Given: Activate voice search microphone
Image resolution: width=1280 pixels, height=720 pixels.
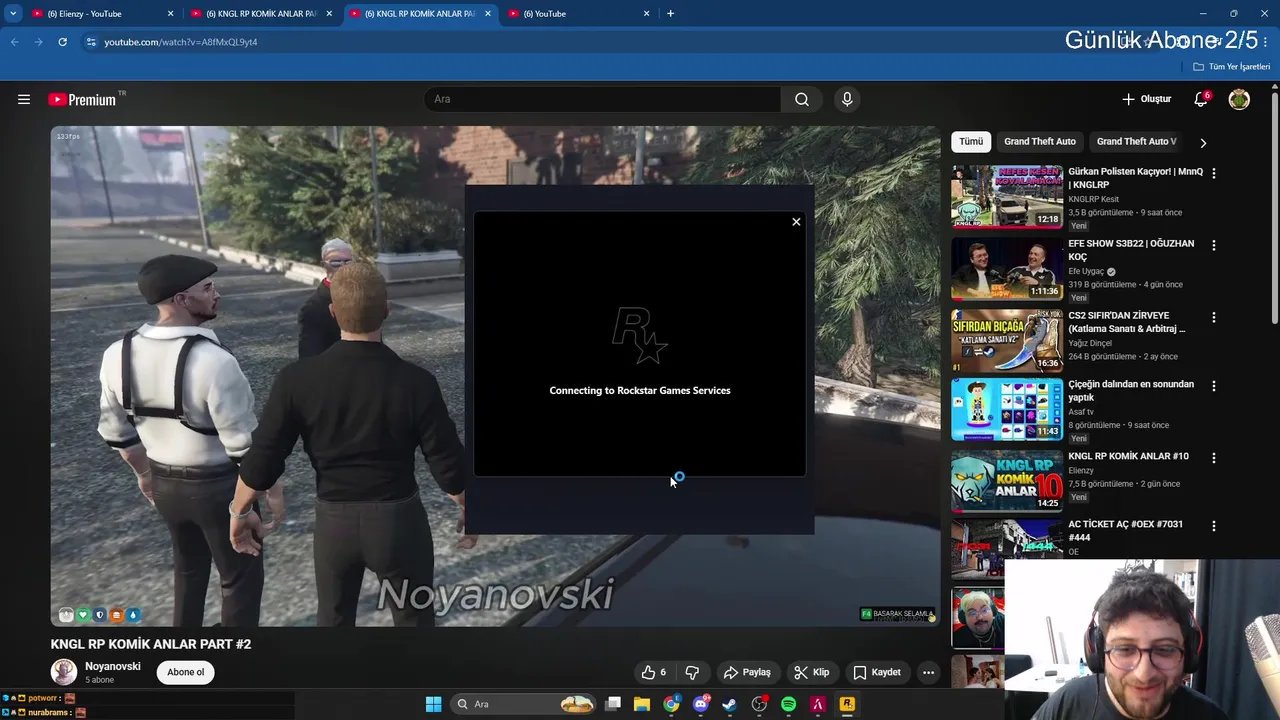Looking at the screenshot, I should point(847,99).
